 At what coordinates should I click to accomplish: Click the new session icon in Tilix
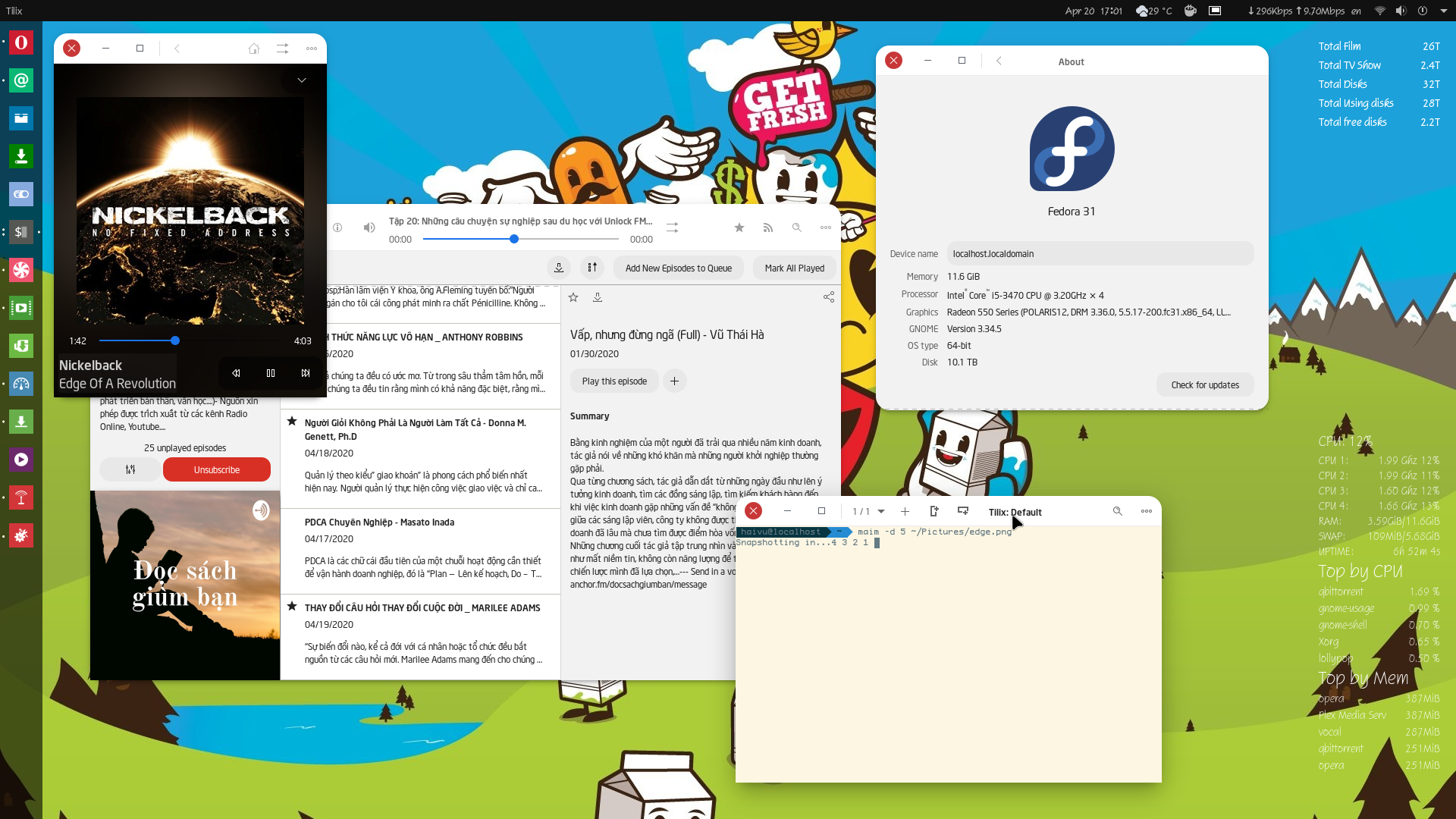click(x=934, y=512)
